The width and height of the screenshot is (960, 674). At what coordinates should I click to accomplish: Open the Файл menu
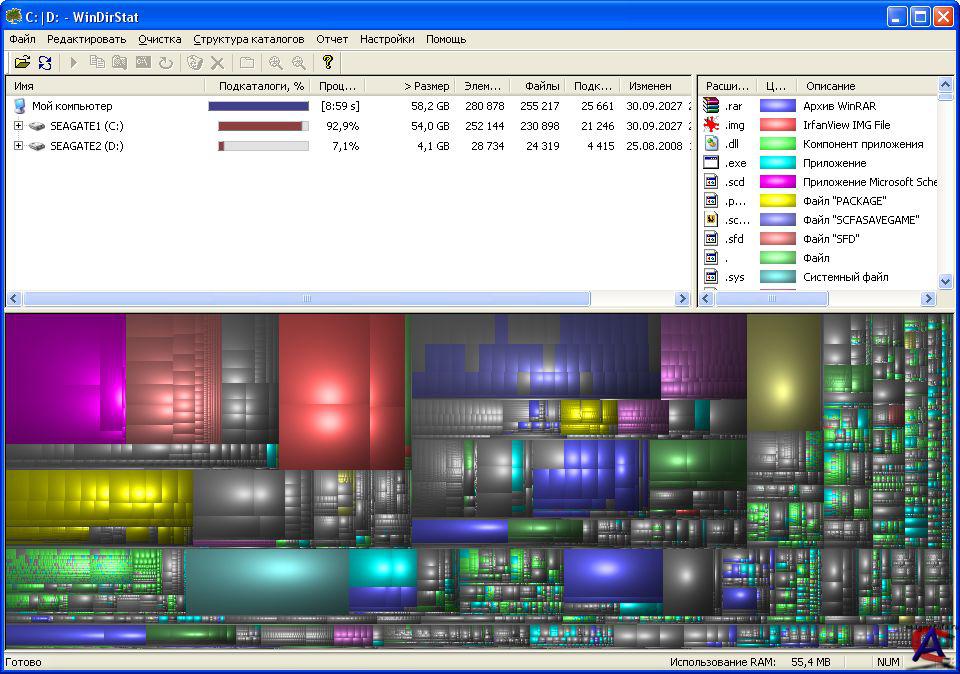click(x=22, y=39)
